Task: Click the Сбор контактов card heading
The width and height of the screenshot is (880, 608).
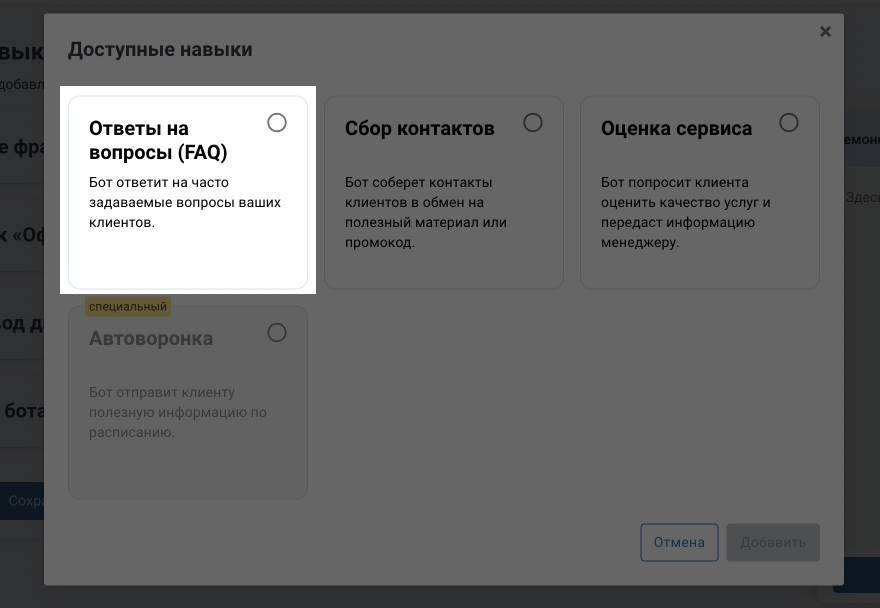Action: 419,128
